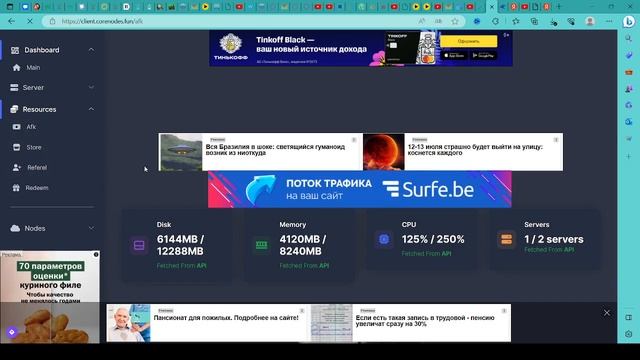Click the Memory resource icon
This screenshot has width=640, height=360.
pos(262,245)
